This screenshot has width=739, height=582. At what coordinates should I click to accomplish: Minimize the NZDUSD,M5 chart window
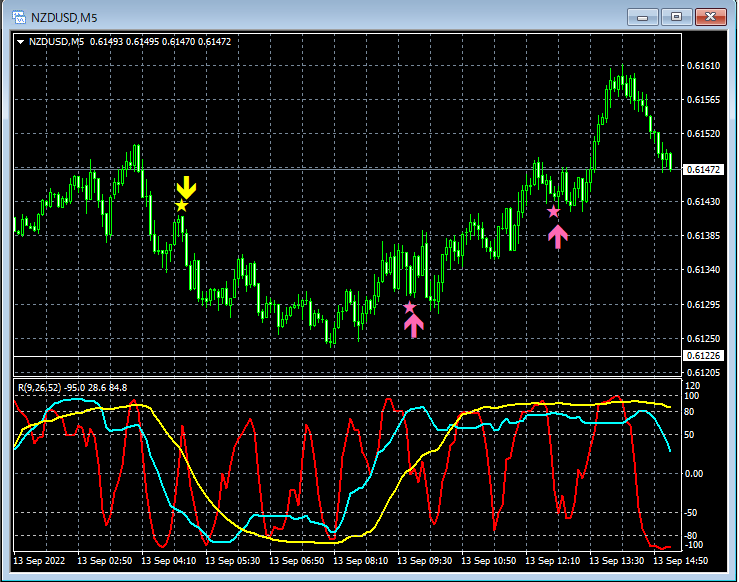(x=642, y=17)
